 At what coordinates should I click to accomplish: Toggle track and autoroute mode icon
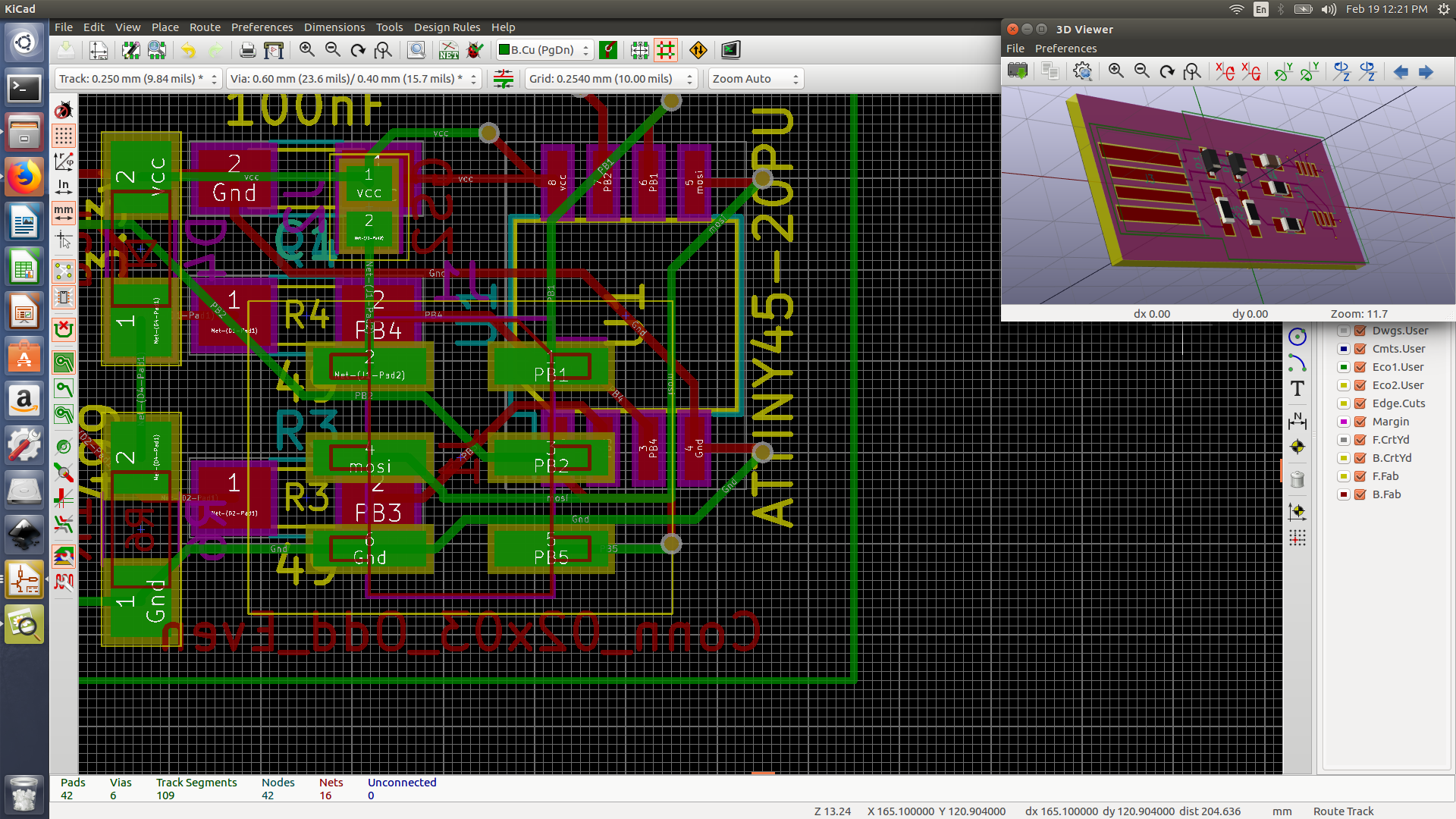[x=666, y=50]
